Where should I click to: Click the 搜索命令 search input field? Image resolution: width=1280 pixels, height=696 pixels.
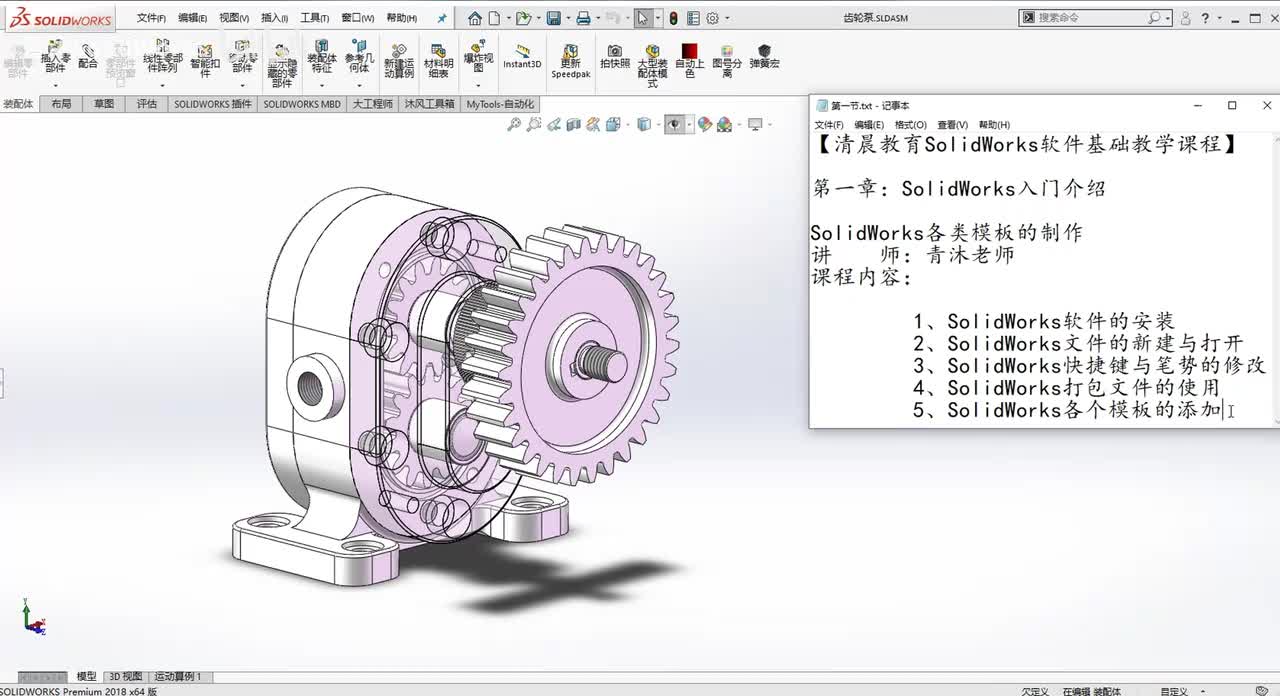[x=1092, y=18]
